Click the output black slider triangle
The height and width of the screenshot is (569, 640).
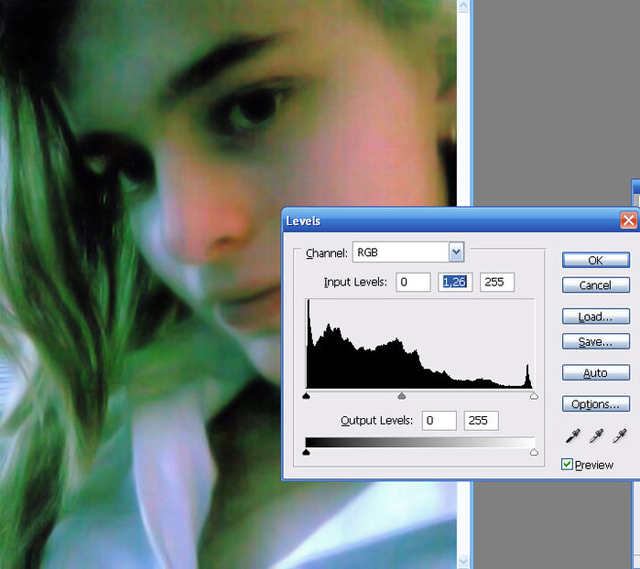pos(307,452)
